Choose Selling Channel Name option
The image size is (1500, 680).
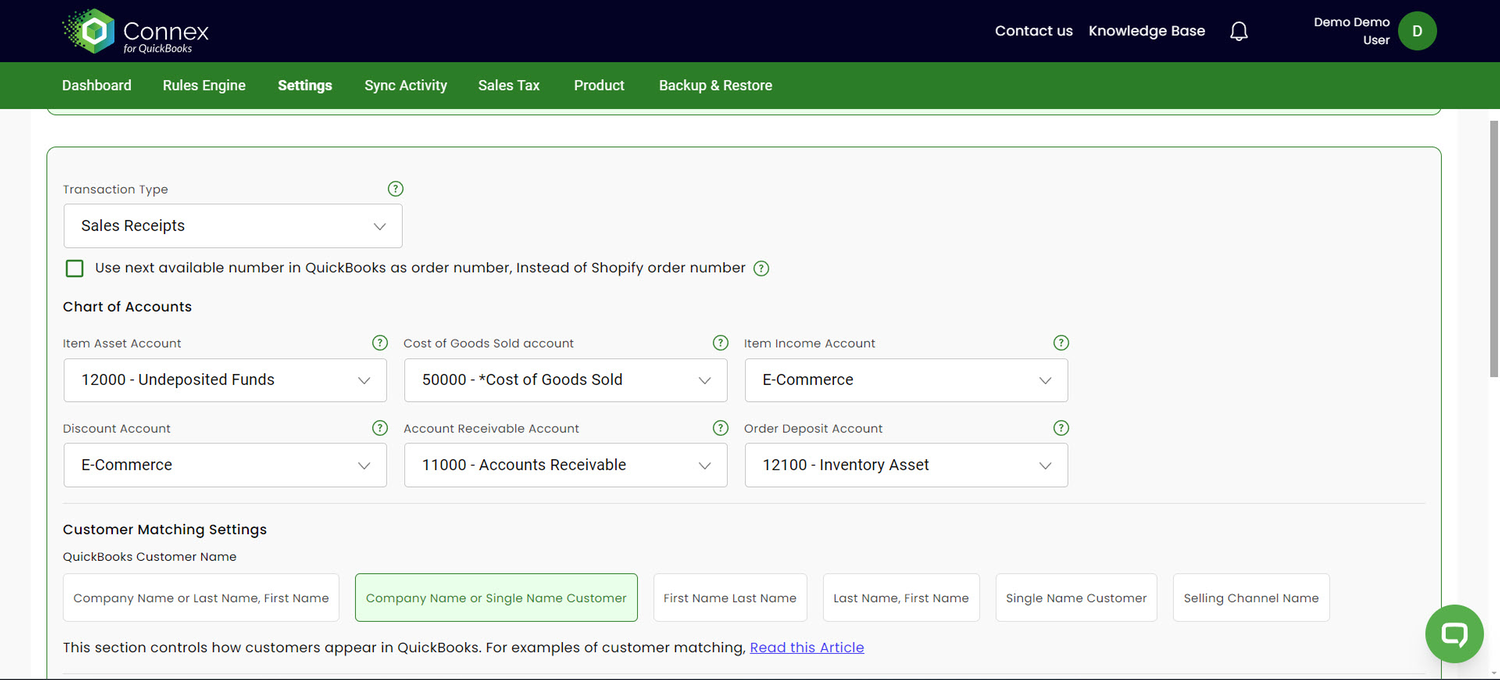click(1251, 598)
